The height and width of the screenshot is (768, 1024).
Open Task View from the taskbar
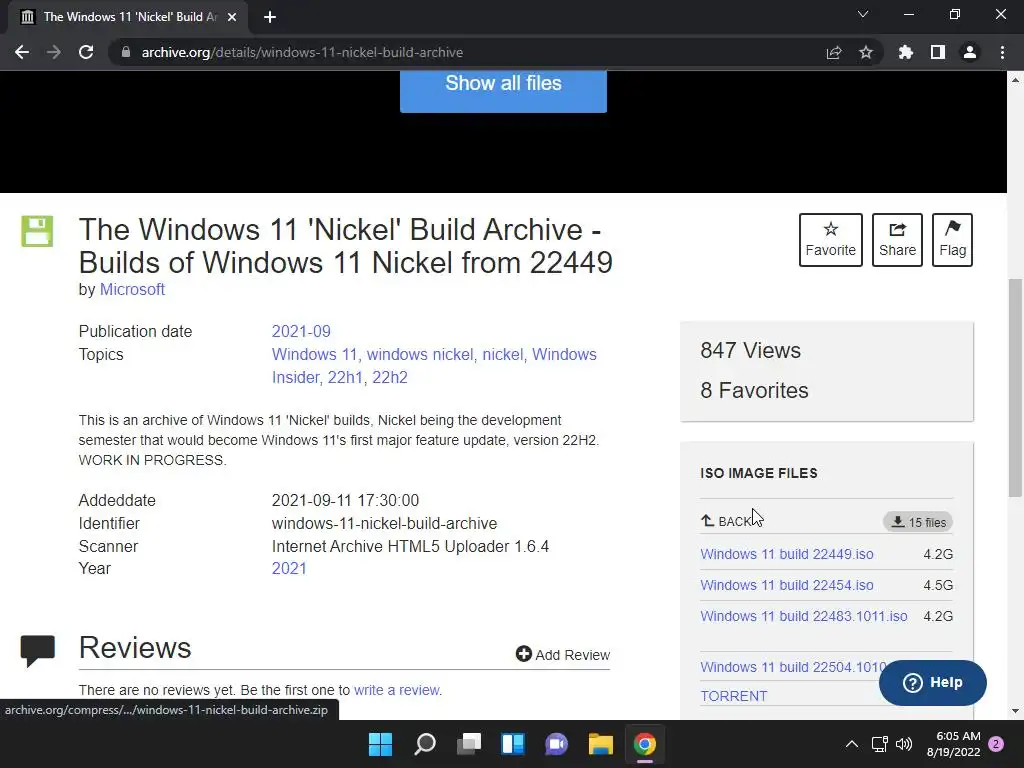click(469, 744)
